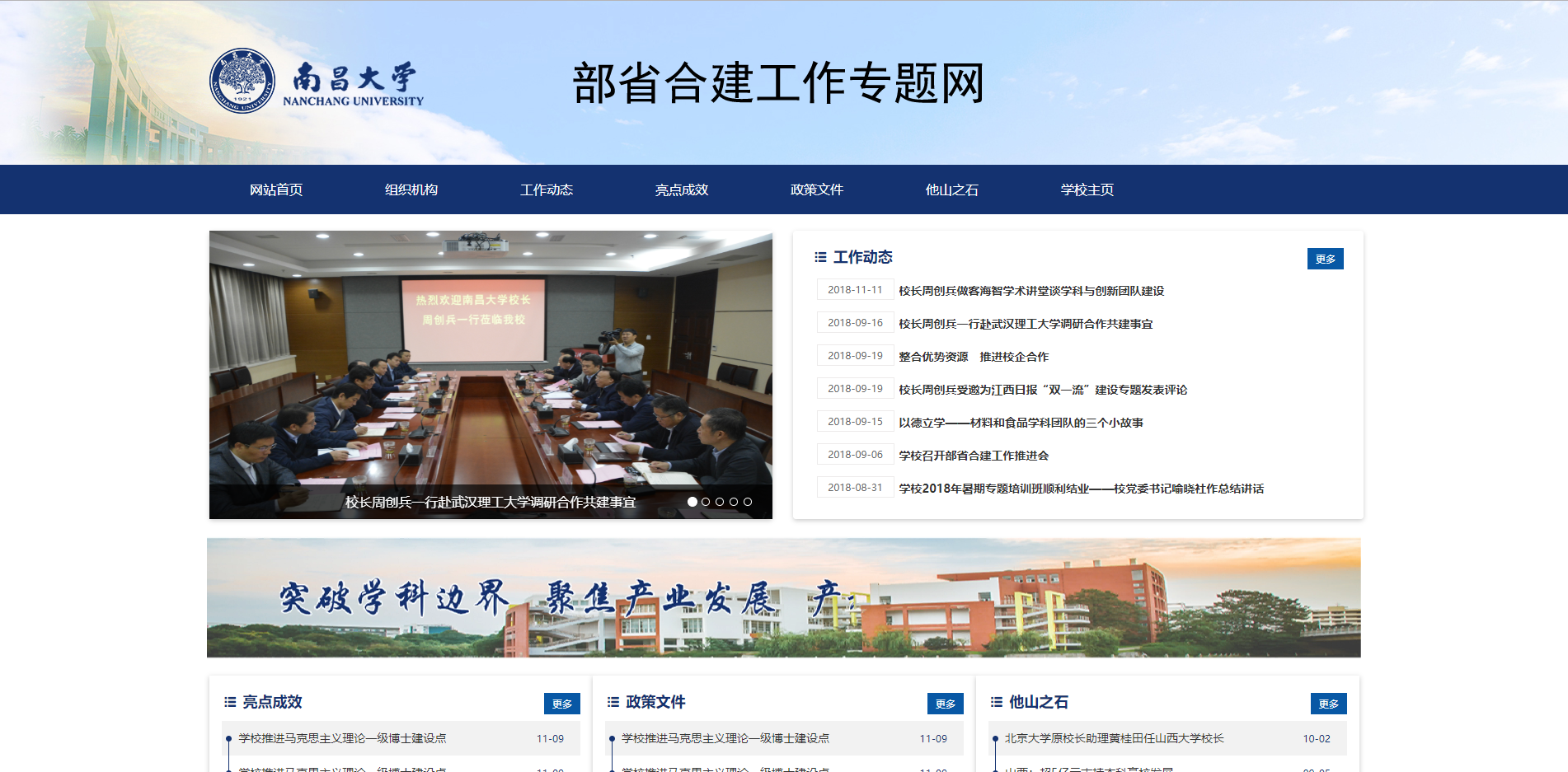Click 更多 in the 工作动态 panel
Viewport: 1568px width, 772px height.
1325,258
